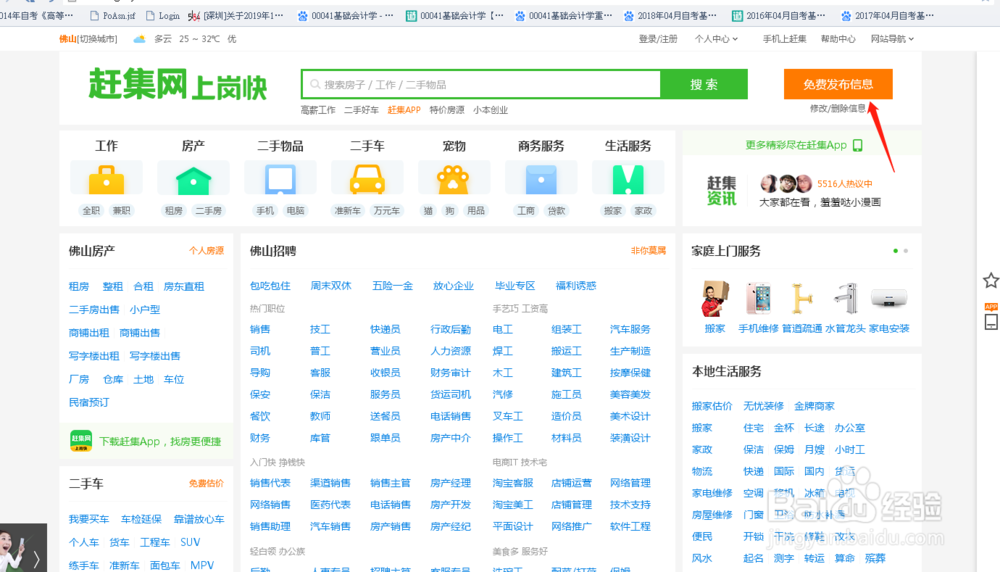Select the 家政 tag under 生活服务
Screen dimensions: 1000x572
coord(643,210)
